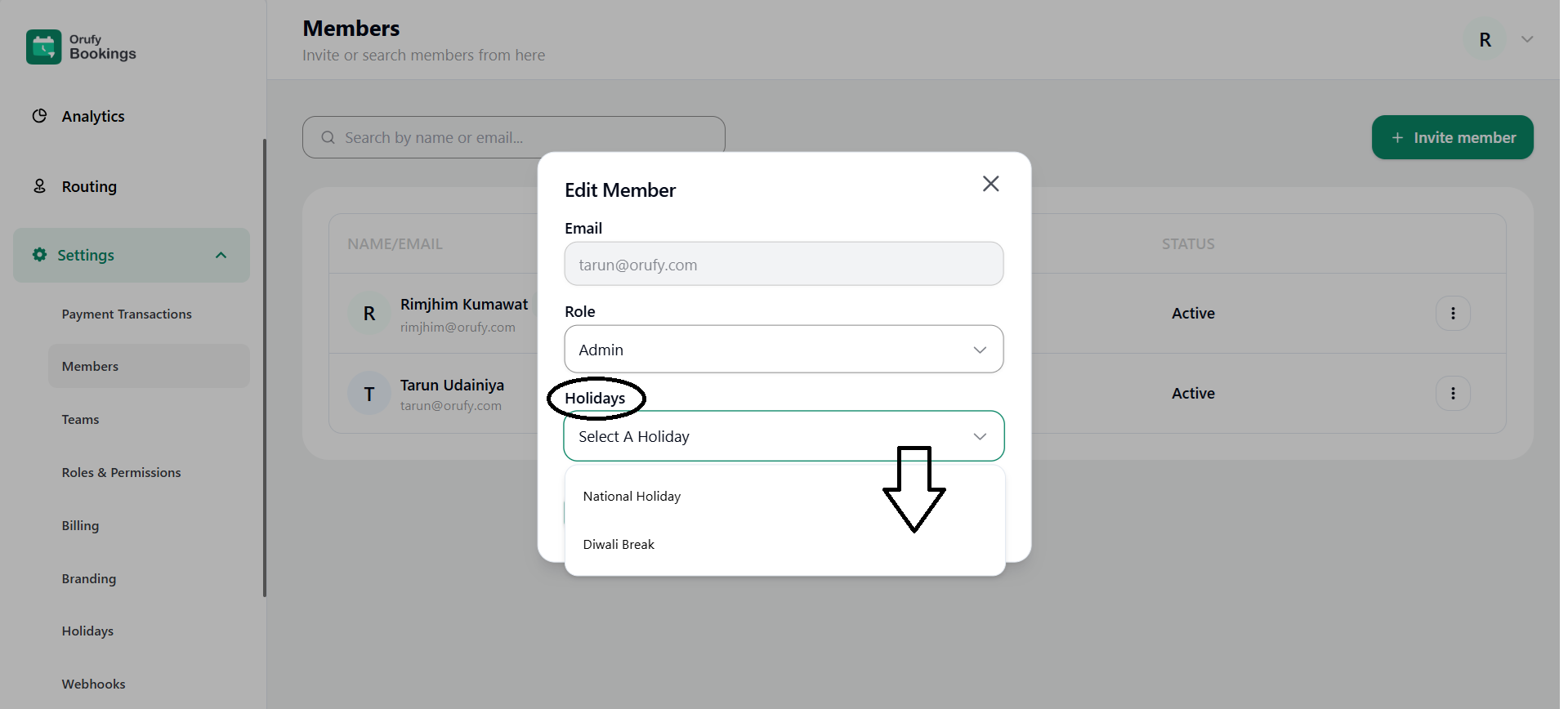Viewport: 1568px width, 709px height.
Task: Open Analytics from the sidebar
Action: coord(93,117)
